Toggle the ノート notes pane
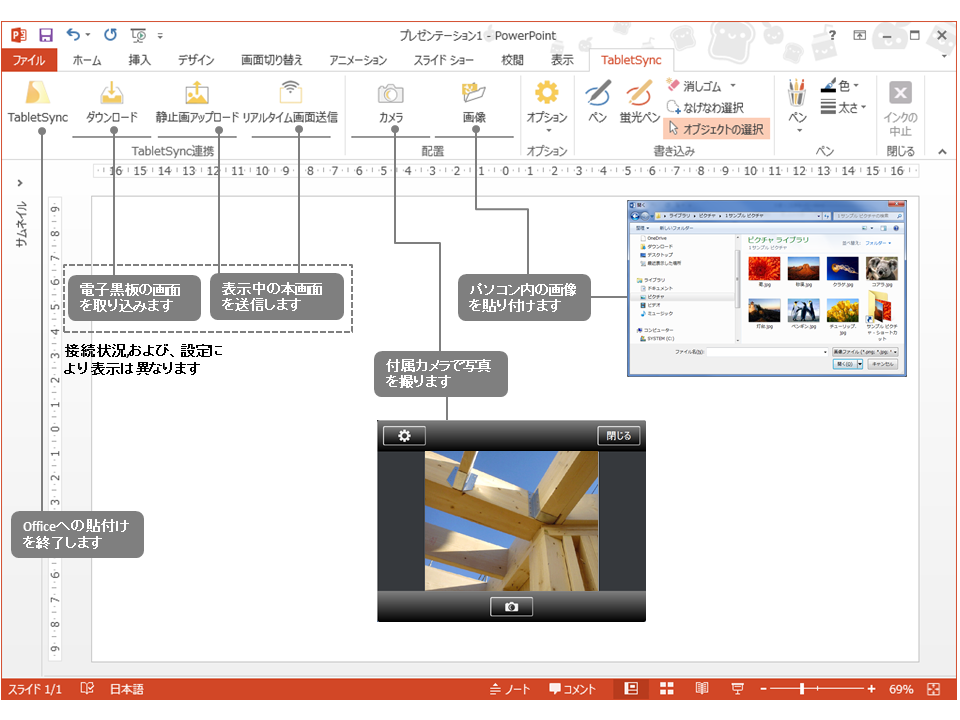 coord(510,689)
